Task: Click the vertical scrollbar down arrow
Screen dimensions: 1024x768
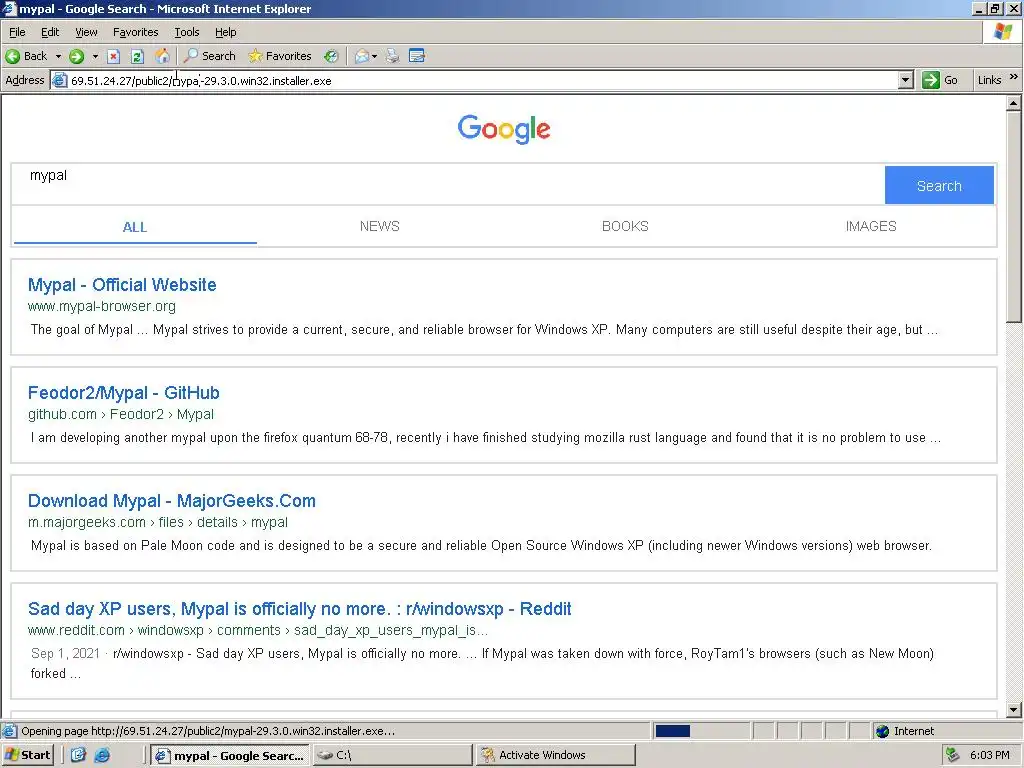Action: click(1014, 709)
